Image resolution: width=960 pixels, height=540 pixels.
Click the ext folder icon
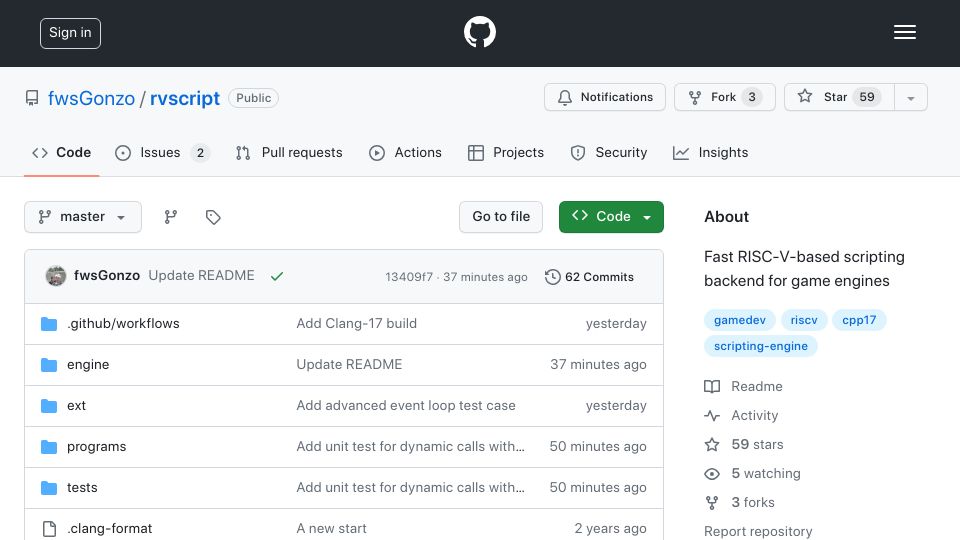[49, 406]
